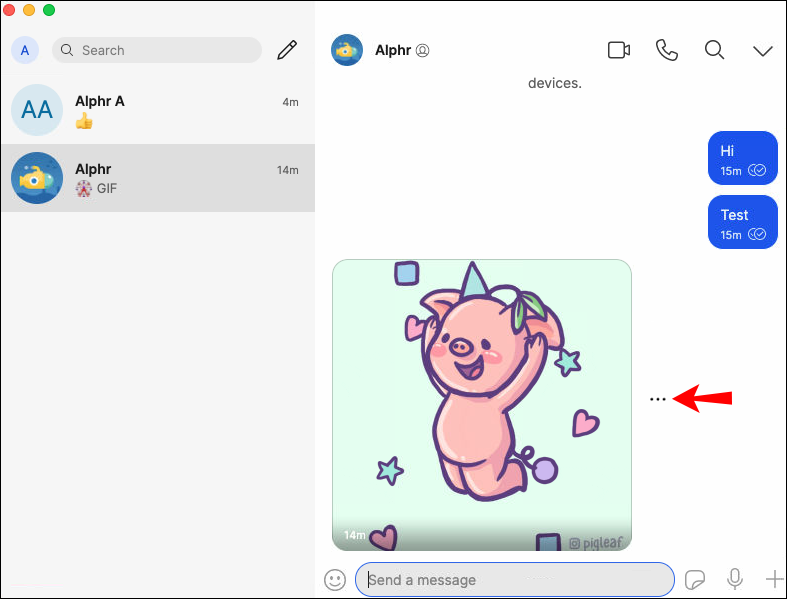Close the window with red button

pyautogui.click(x=9, y=10)
